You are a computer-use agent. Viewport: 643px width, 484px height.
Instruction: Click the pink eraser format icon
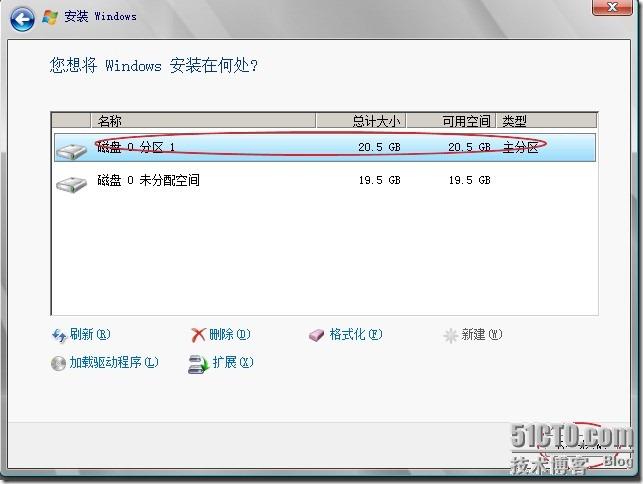pyautogui.click(x=316, y=336)
